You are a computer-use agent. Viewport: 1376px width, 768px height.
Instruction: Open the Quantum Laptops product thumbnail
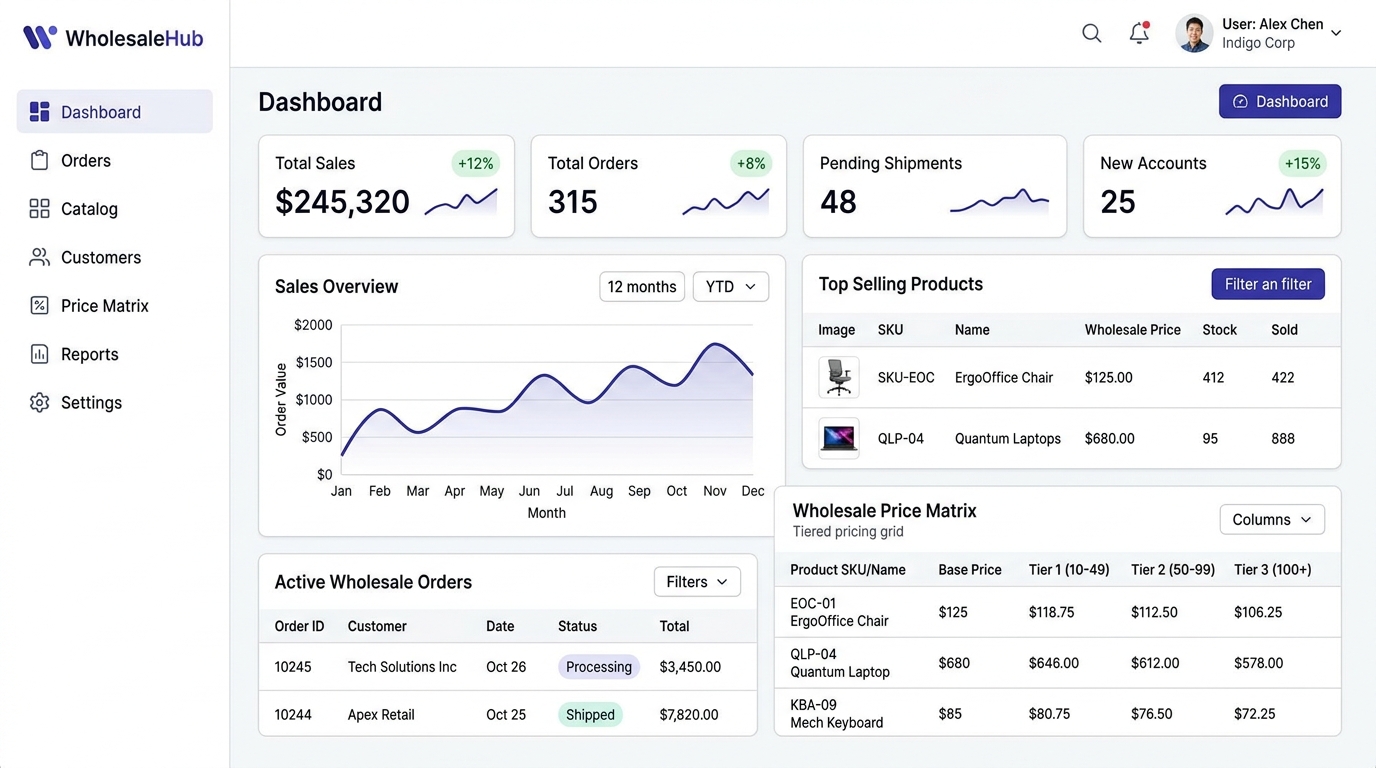point(838,438)
